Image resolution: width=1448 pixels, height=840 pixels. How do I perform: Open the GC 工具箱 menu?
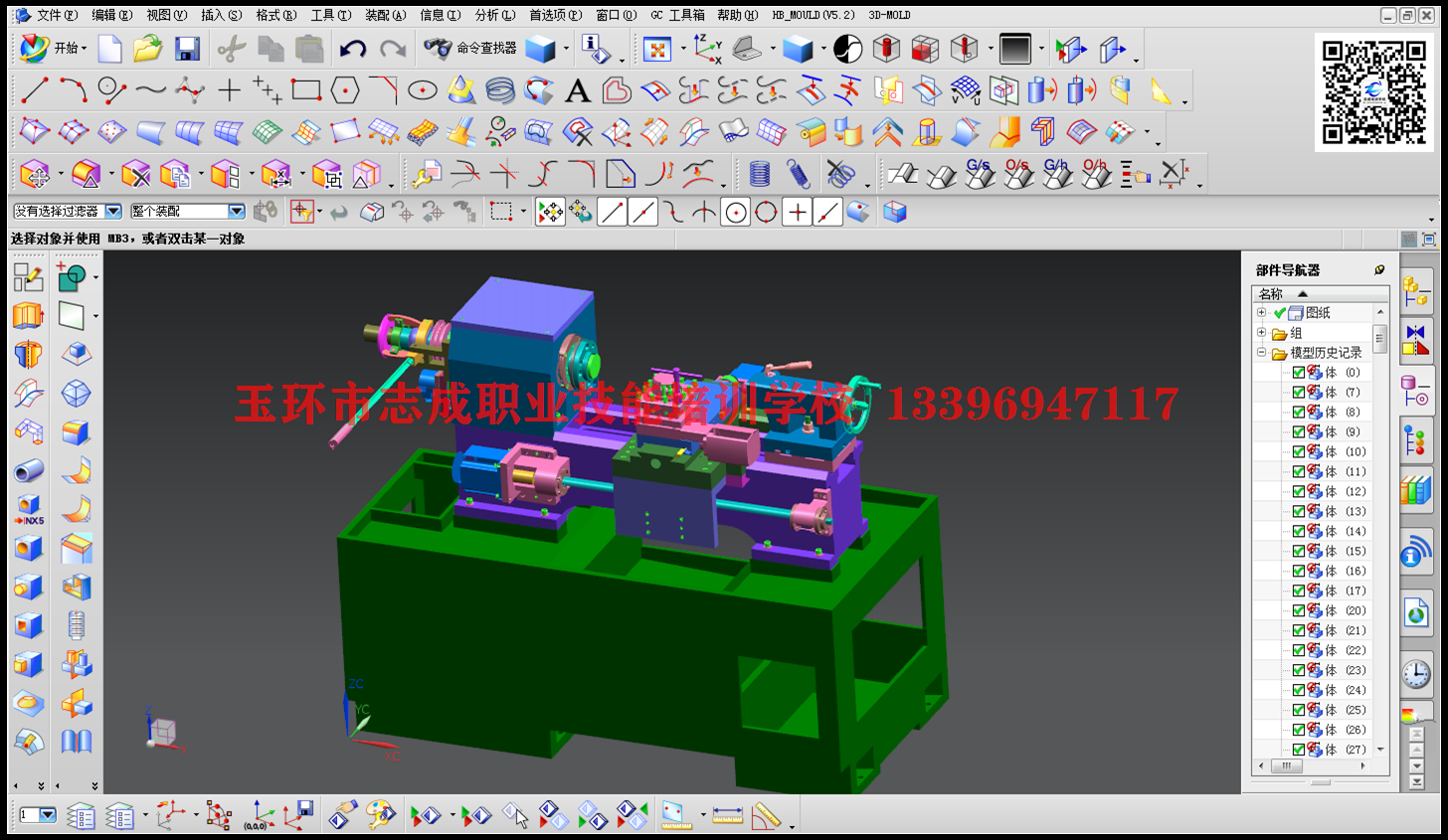coord(677,15)
